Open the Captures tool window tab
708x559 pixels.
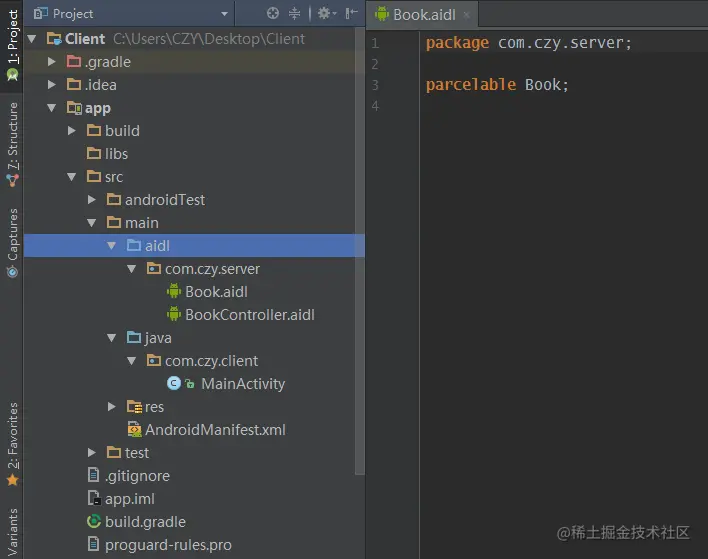[x=12, y=243]
